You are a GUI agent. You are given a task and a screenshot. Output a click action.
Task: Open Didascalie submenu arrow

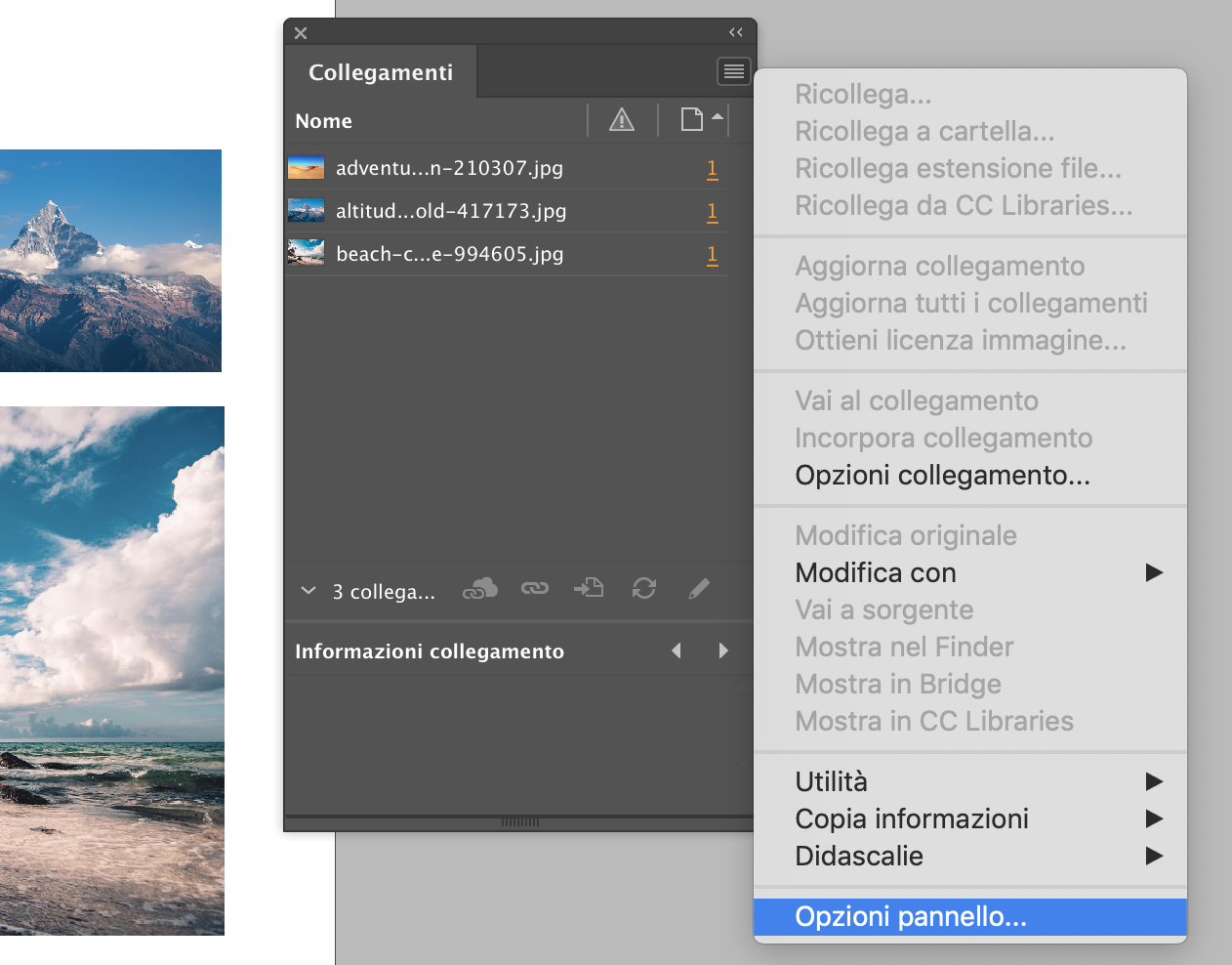pos(1154,856)
